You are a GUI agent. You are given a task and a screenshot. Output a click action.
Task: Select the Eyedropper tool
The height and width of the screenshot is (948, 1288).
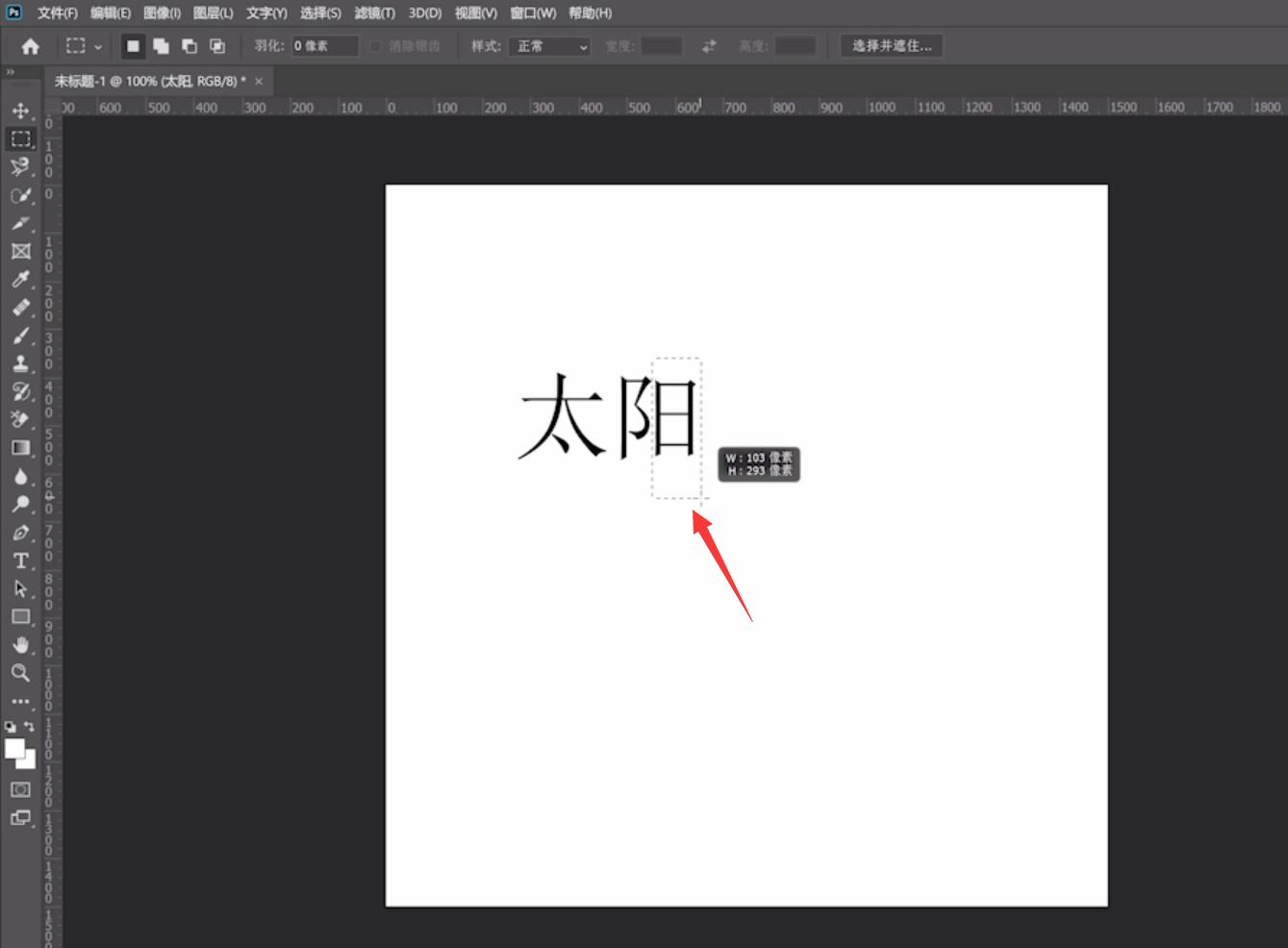click(x=20, y=279)
